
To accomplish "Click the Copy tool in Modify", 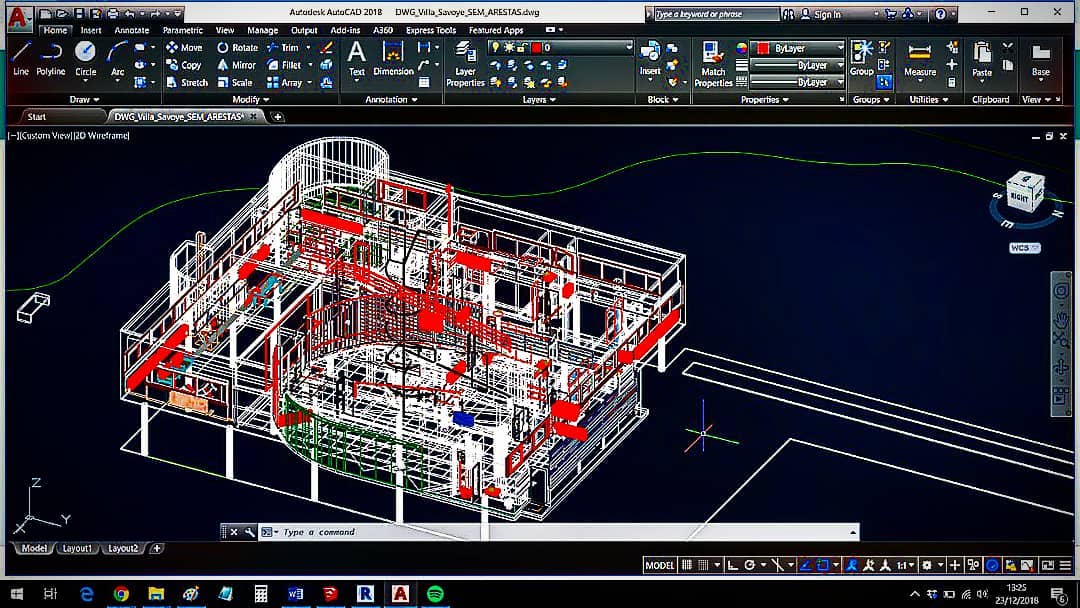I will click(184, 65).
